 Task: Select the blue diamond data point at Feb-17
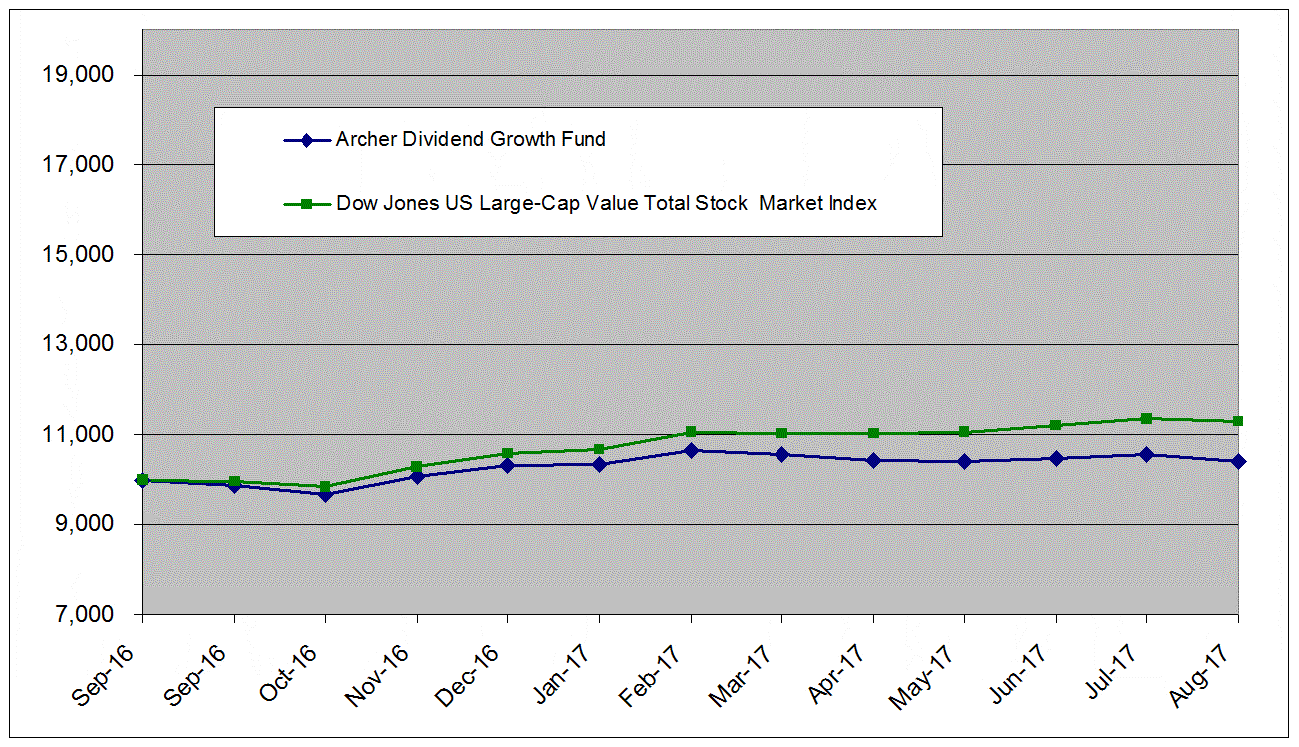691,450
